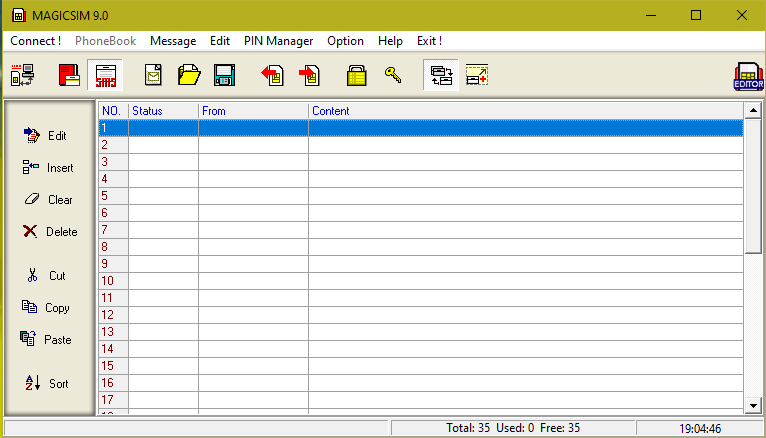Select row number 9 in the table

coord(421,264)
